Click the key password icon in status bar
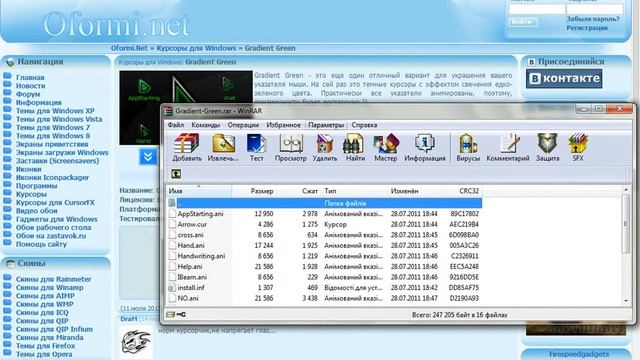This screenshot has width=640, height=360. click(181, 315)
